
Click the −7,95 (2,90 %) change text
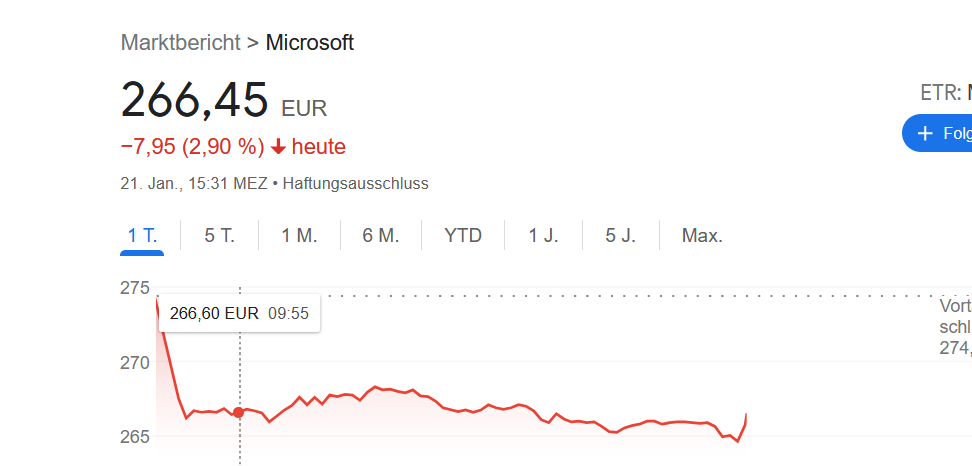click(193, 147)
